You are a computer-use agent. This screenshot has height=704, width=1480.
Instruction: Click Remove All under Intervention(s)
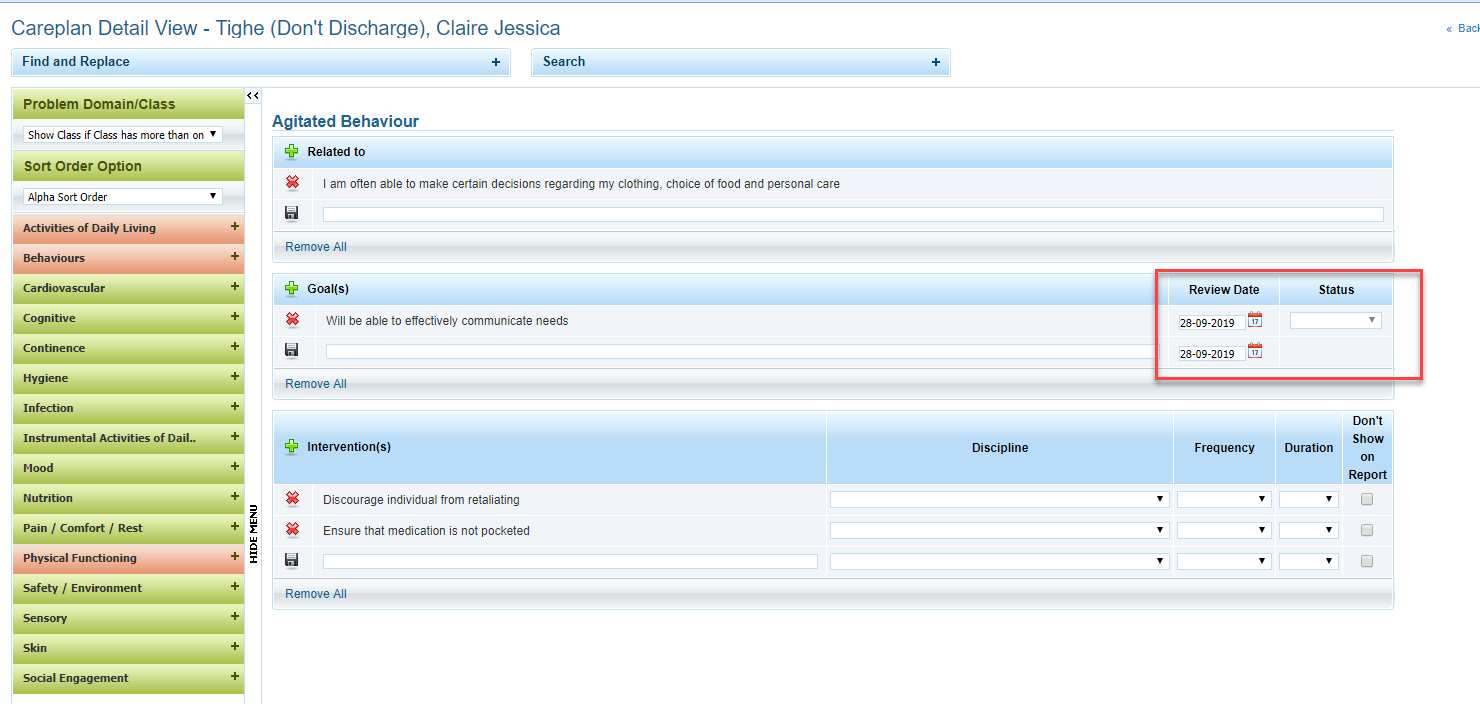(316, 594)
